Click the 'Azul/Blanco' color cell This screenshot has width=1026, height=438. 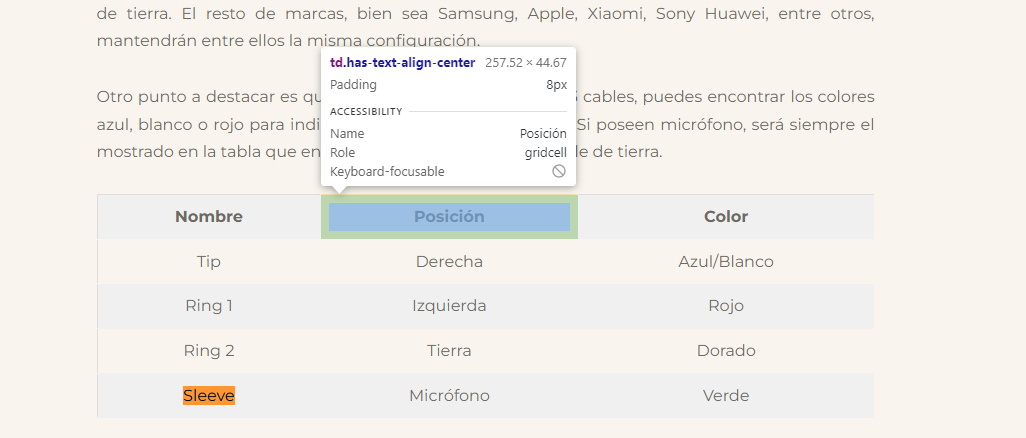(x=726, y=262)
